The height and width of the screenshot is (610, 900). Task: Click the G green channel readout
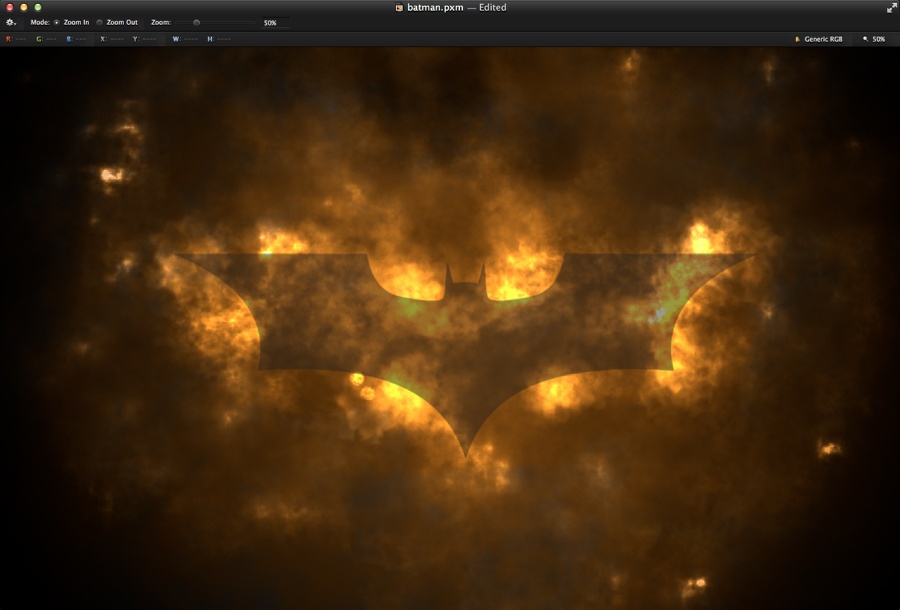[x=46, y=39]
